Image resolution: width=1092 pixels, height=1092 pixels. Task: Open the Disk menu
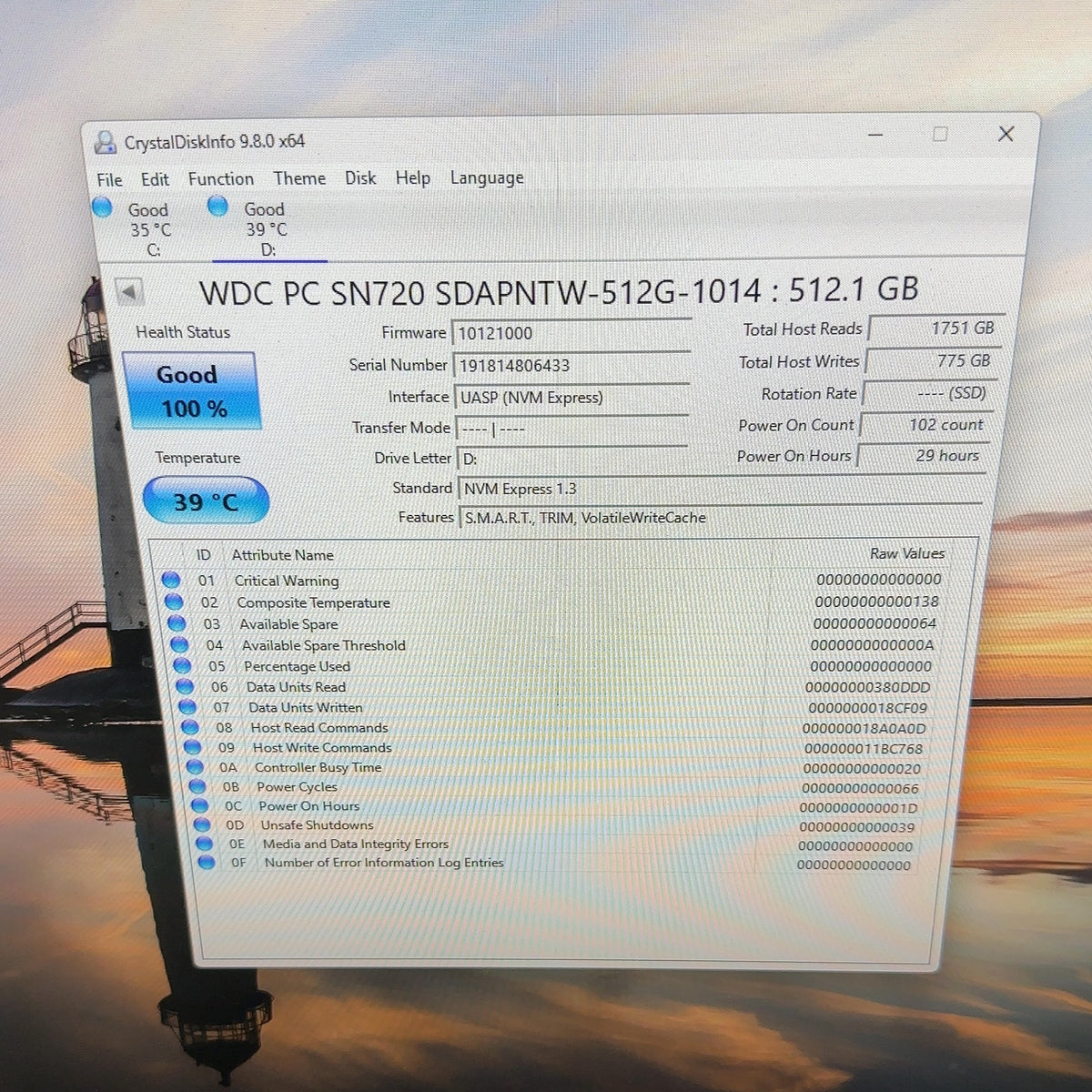tap(360, 178)
